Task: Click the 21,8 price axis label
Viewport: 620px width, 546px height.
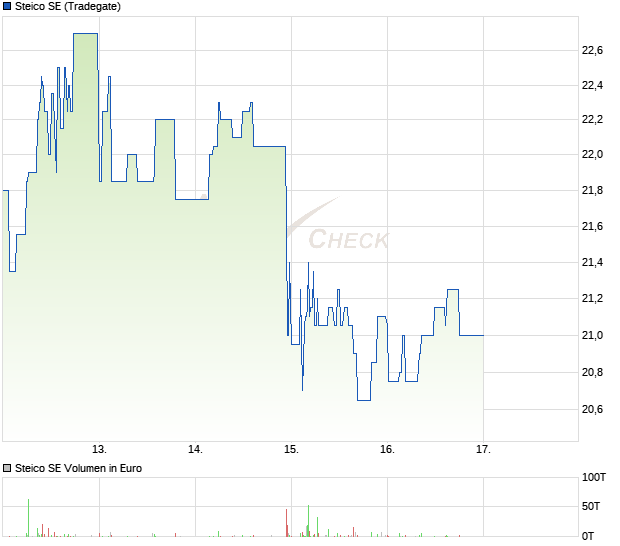Action: [x=592, y=190]
